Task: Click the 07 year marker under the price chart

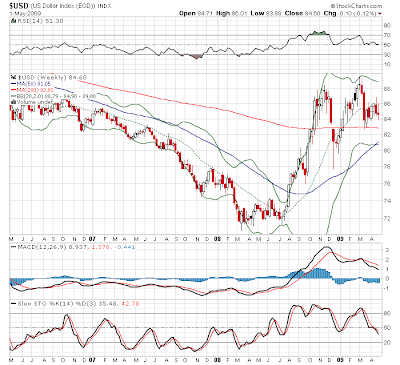Action: 92,239
